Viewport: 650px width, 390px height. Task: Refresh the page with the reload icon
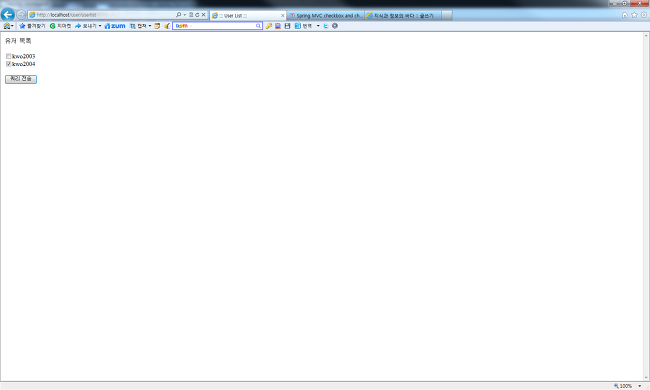point(197,15)
